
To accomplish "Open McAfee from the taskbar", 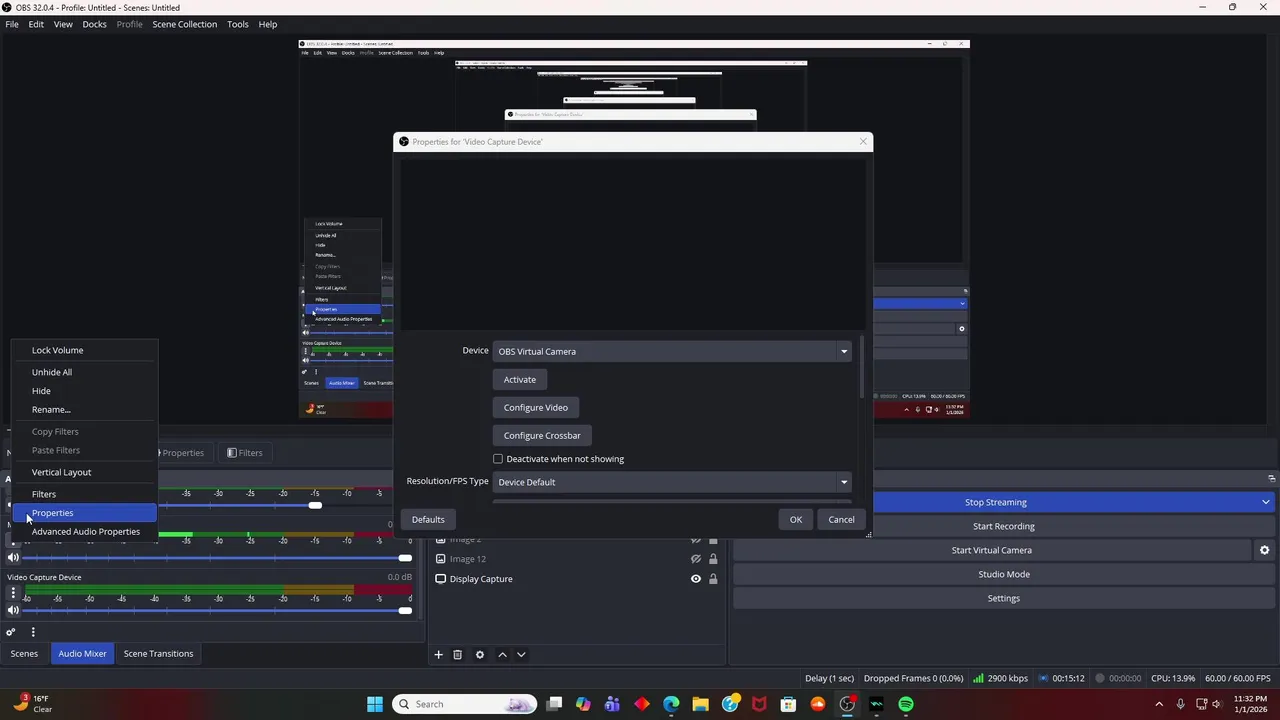I will click(759, 704).
